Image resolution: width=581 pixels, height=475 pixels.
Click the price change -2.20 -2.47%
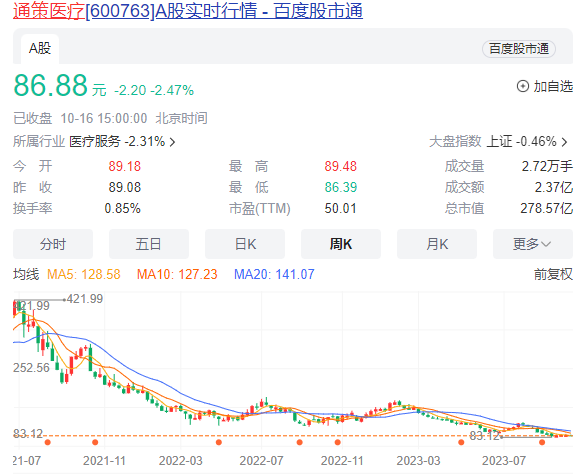click(x=154, y=90)
